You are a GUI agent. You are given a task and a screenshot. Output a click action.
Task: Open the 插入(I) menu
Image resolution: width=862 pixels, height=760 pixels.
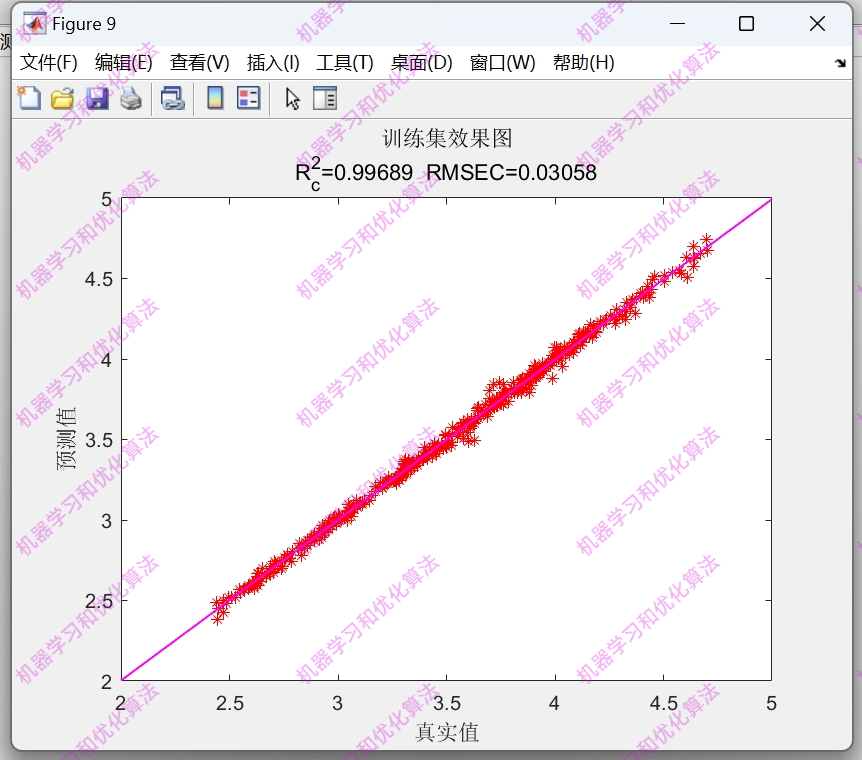[273, 63]
